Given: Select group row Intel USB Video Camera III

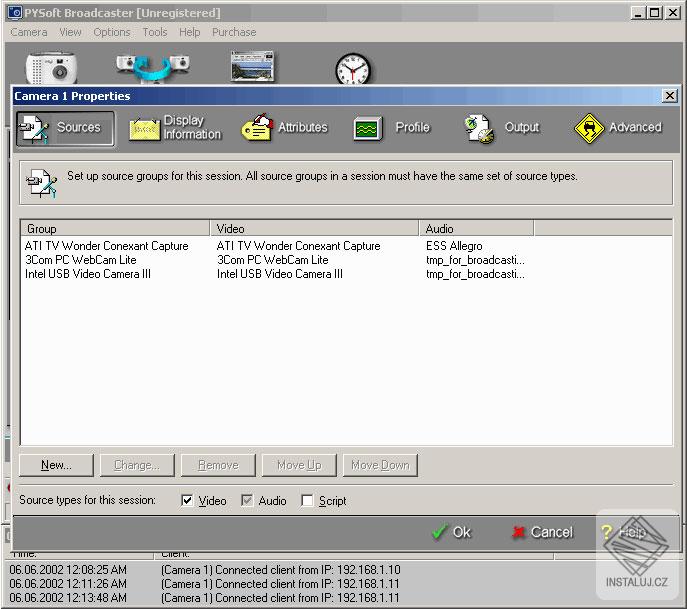Looking at the screenshot, I should [88, 274].
